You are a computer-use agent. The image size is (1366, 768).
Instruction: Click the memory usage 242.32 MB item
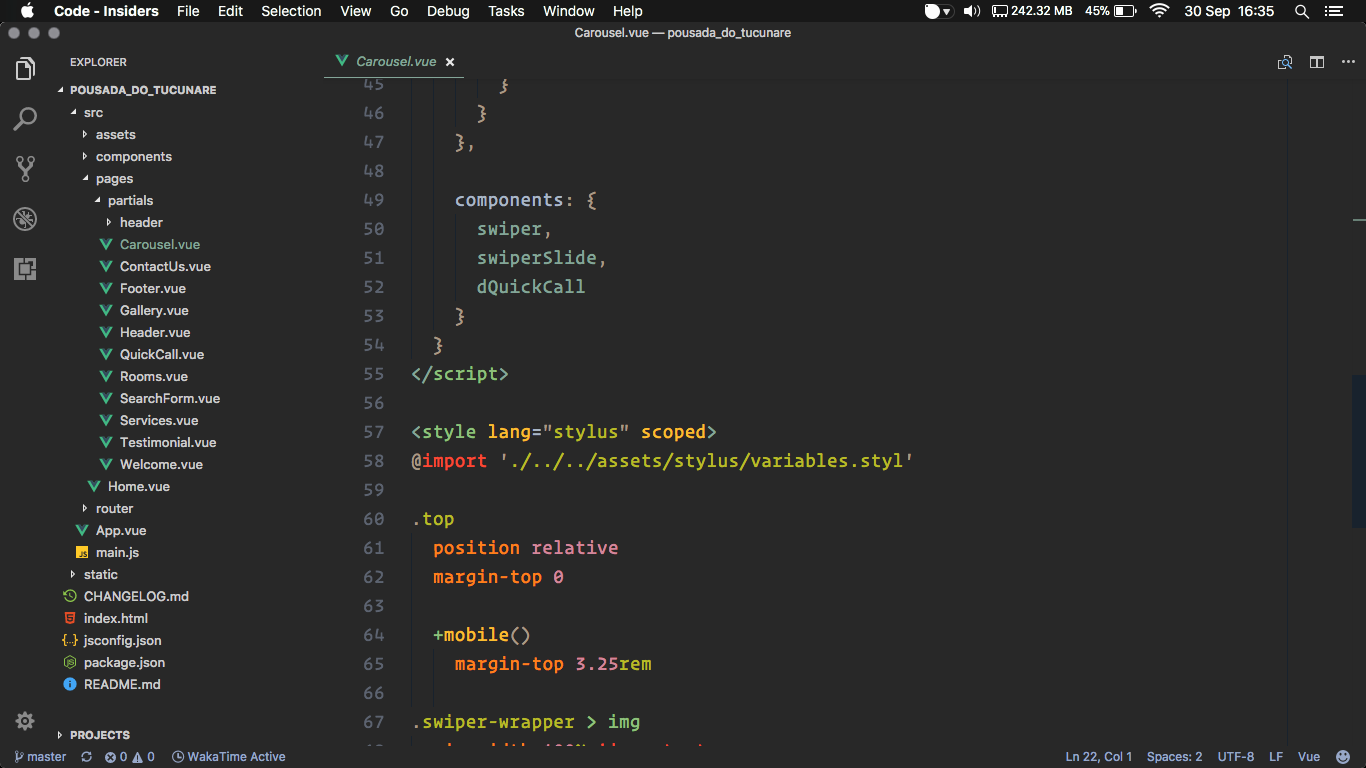click(x=1032, y=11)
